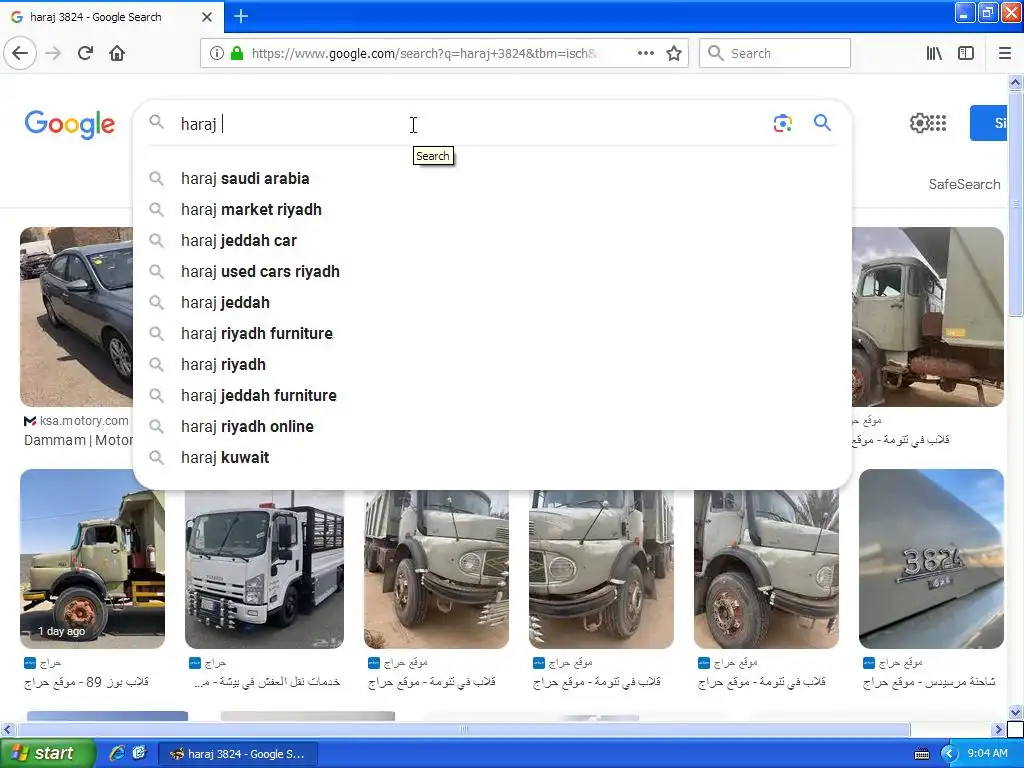
Task: Submit search with blue magnifier icon
Action: [822, 122]
